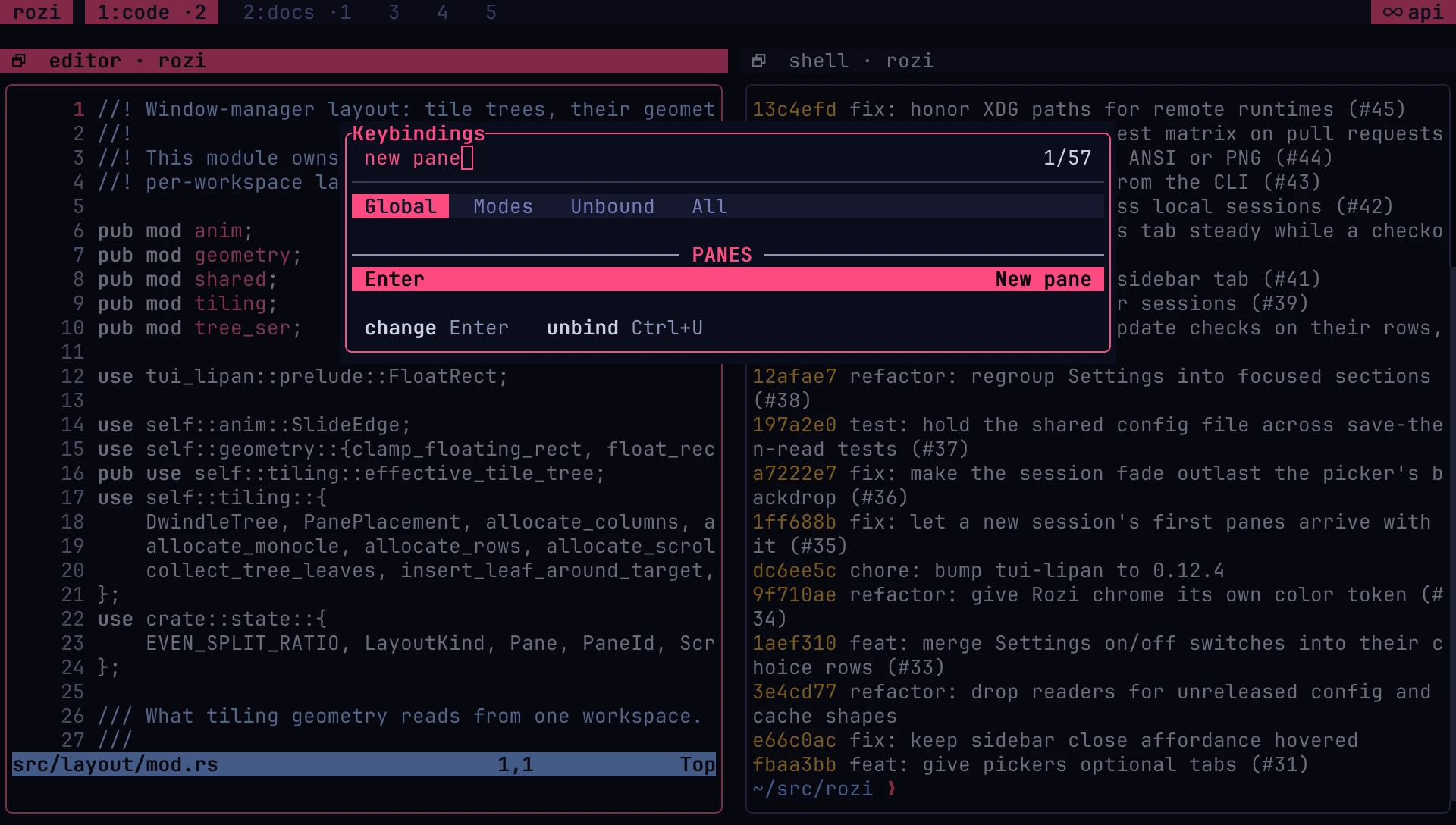Click the shell · rozi pane title
This screenshot has width=1456, height=825.
(x=861, y=61)
